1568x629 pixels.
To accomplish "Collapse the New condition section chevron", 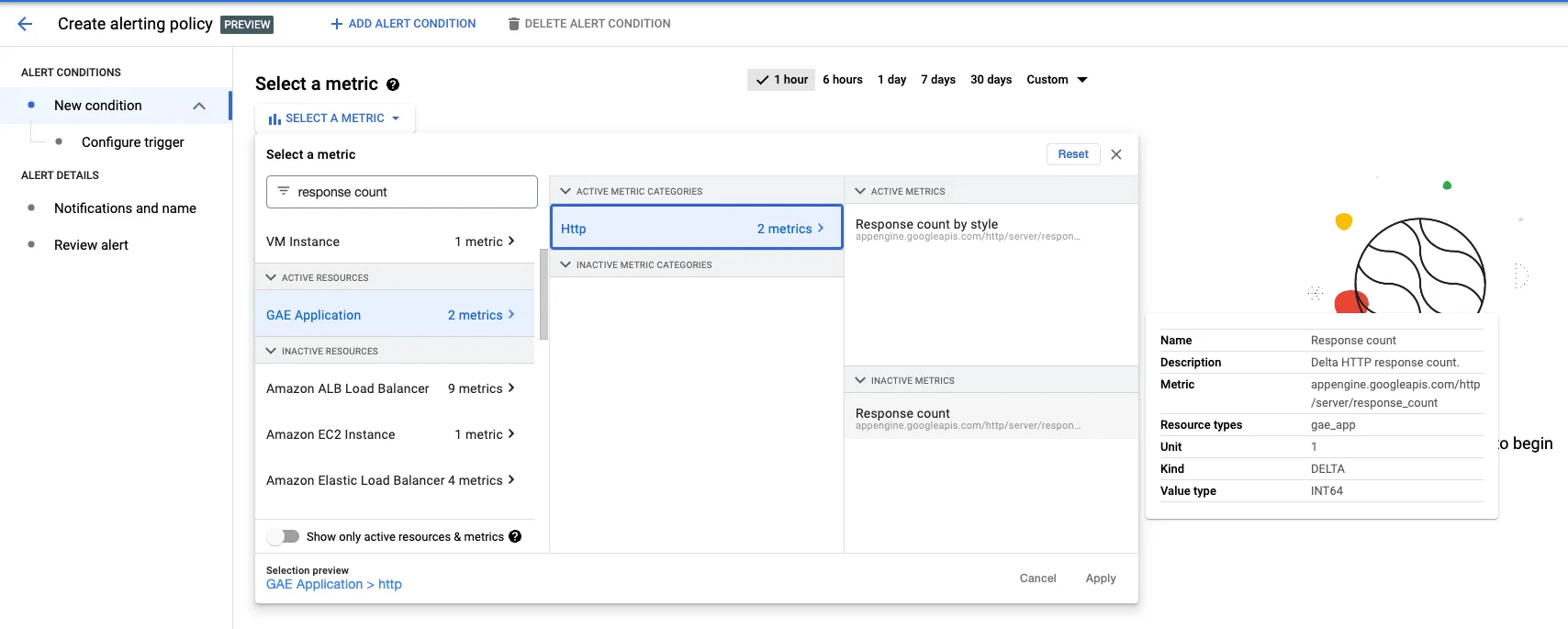I will [x=199, y=106].
